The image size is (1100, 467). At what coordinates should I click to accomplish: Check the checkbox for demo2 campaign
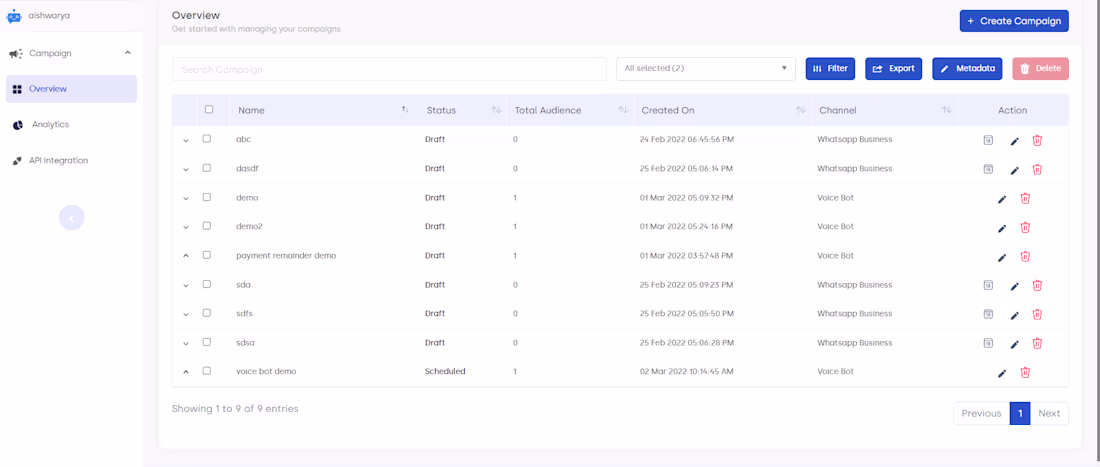coord(207,226)
